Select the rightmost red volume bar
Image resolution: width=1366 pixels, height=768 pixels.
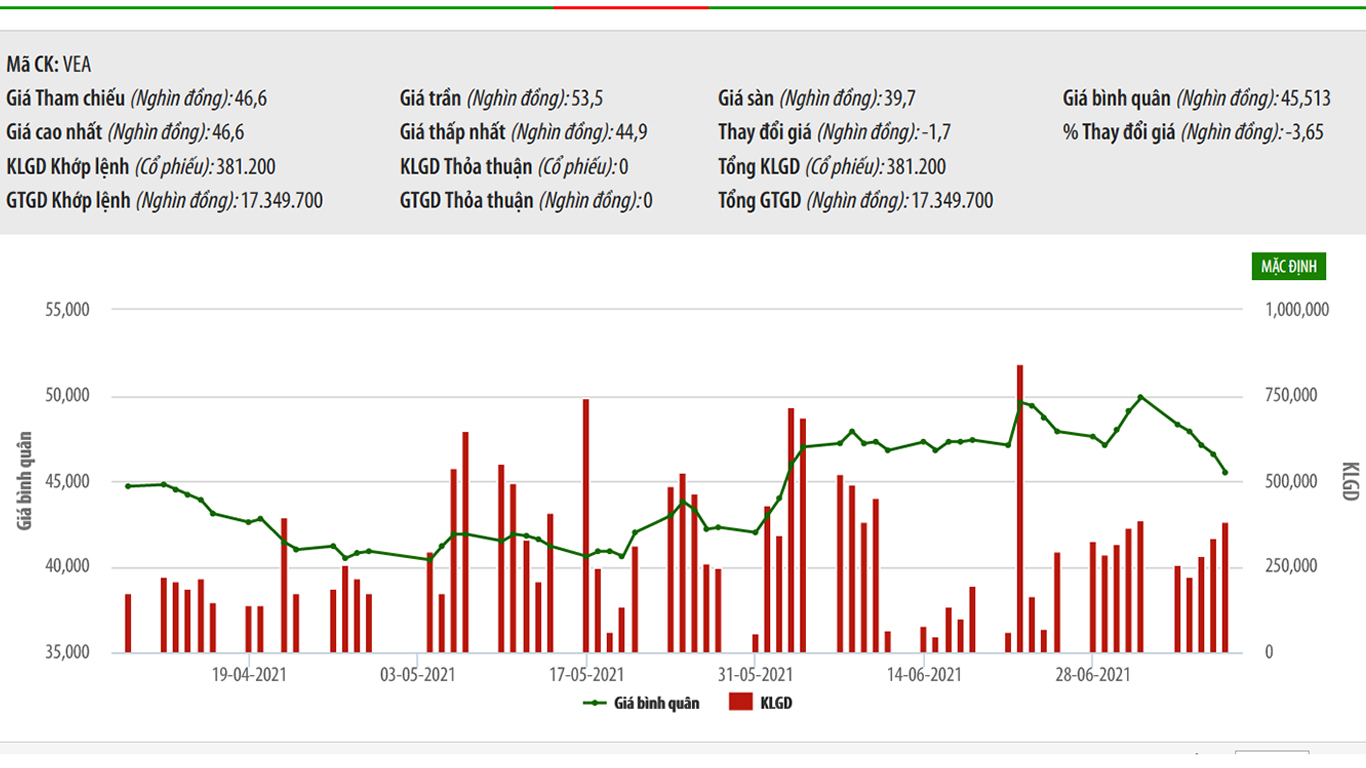pos(1225,588)
